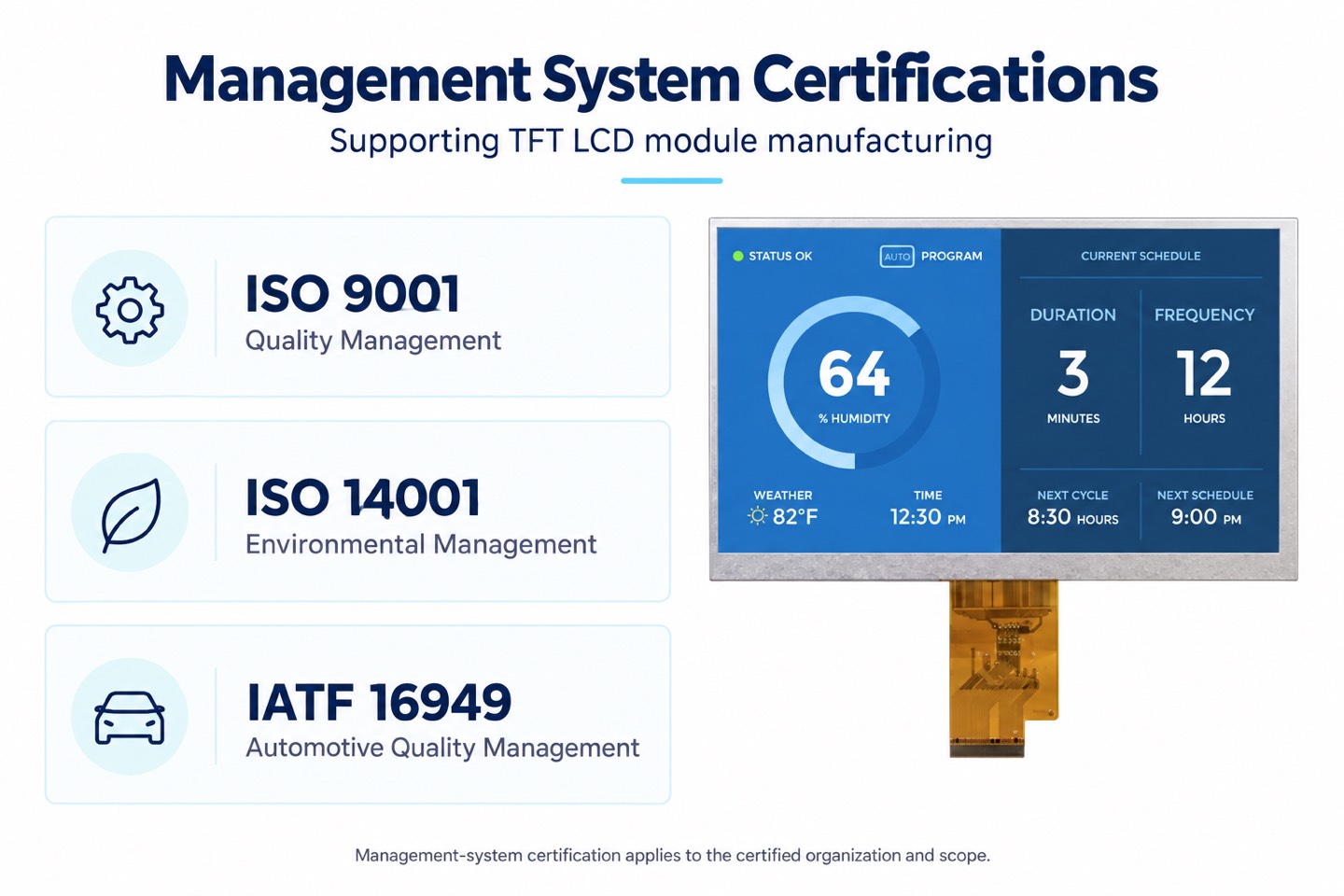Click the 'WEATHER' label
This screenshot has width=1344, height=896.
783,496
